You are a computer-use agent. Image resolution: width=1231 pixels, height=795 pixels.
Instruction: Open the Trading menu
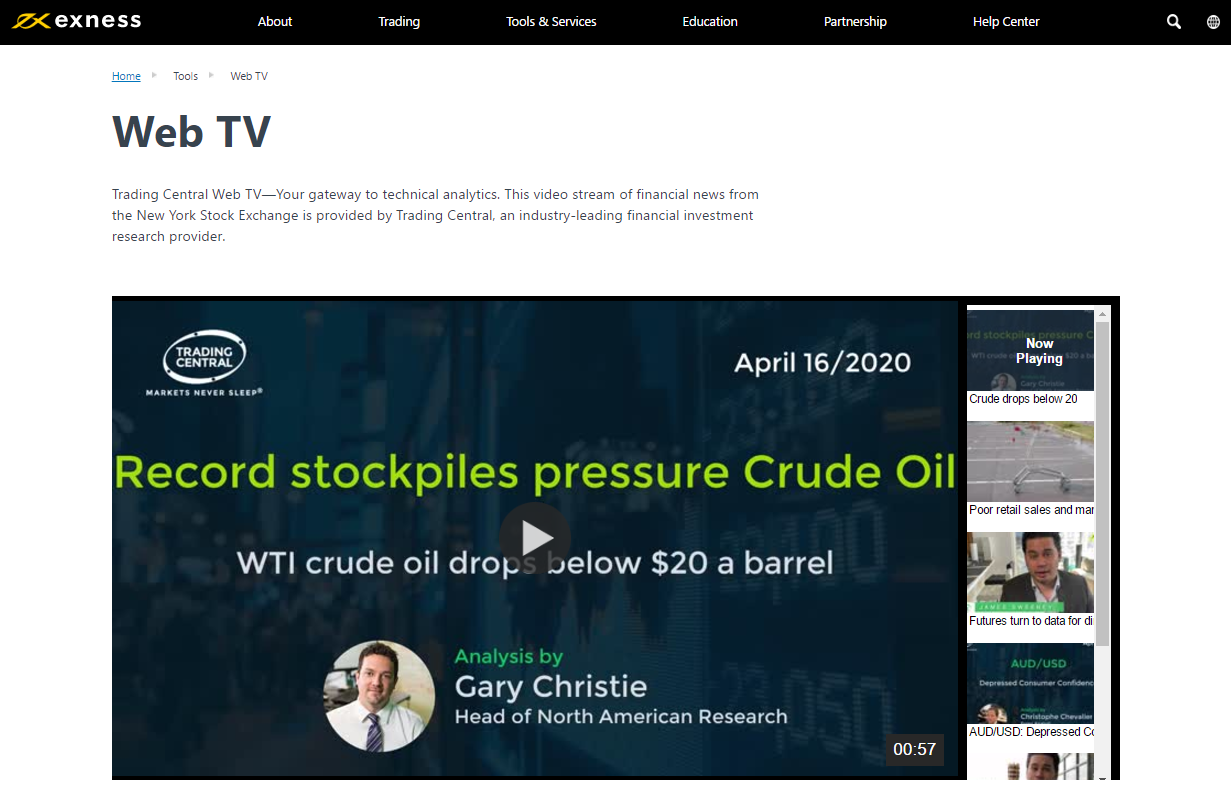coord(399,22)
